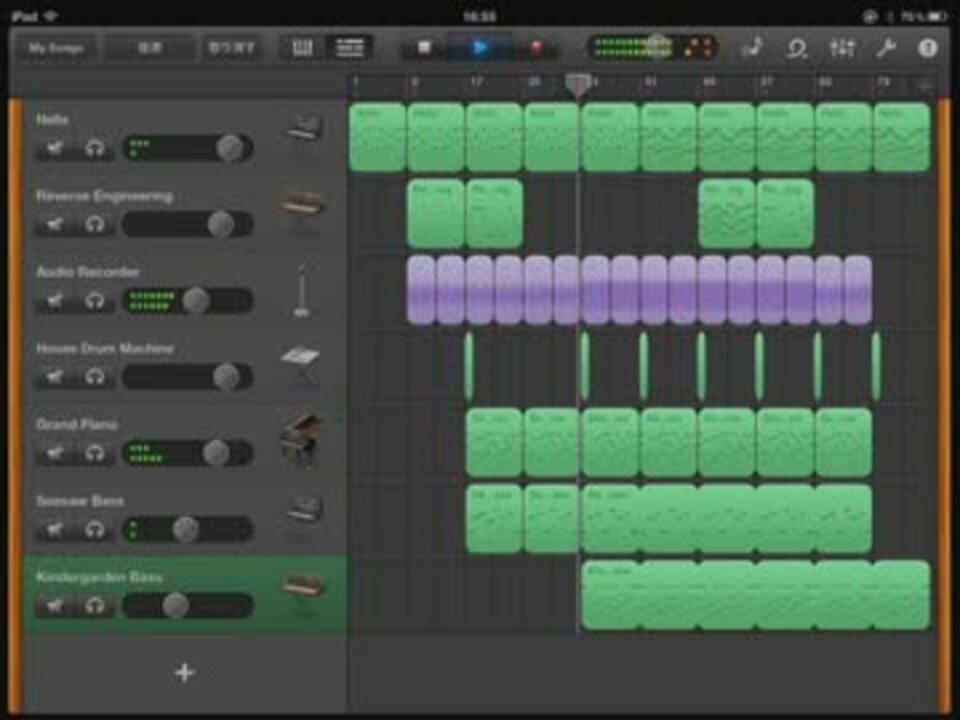Switch to tracks view
The image size is (960, 720).
(x=350, y=48)
